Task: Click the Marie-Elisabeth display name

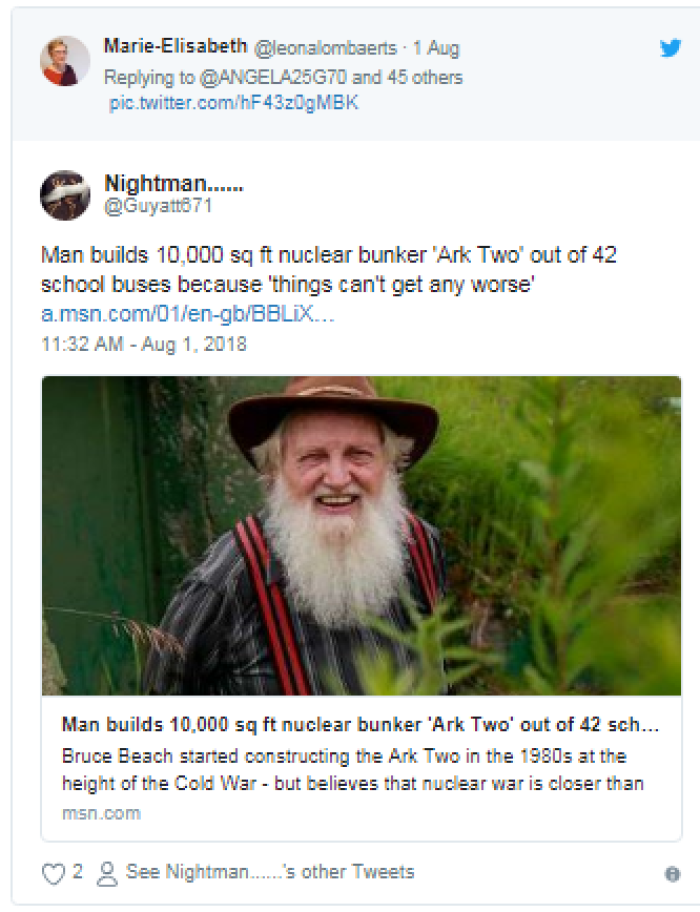Action: tap(176, 46)
